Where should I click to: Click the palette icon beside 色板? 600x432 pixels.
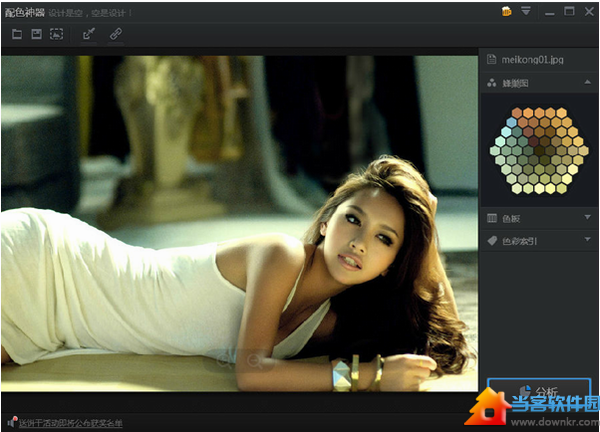[x=492, y=217]
